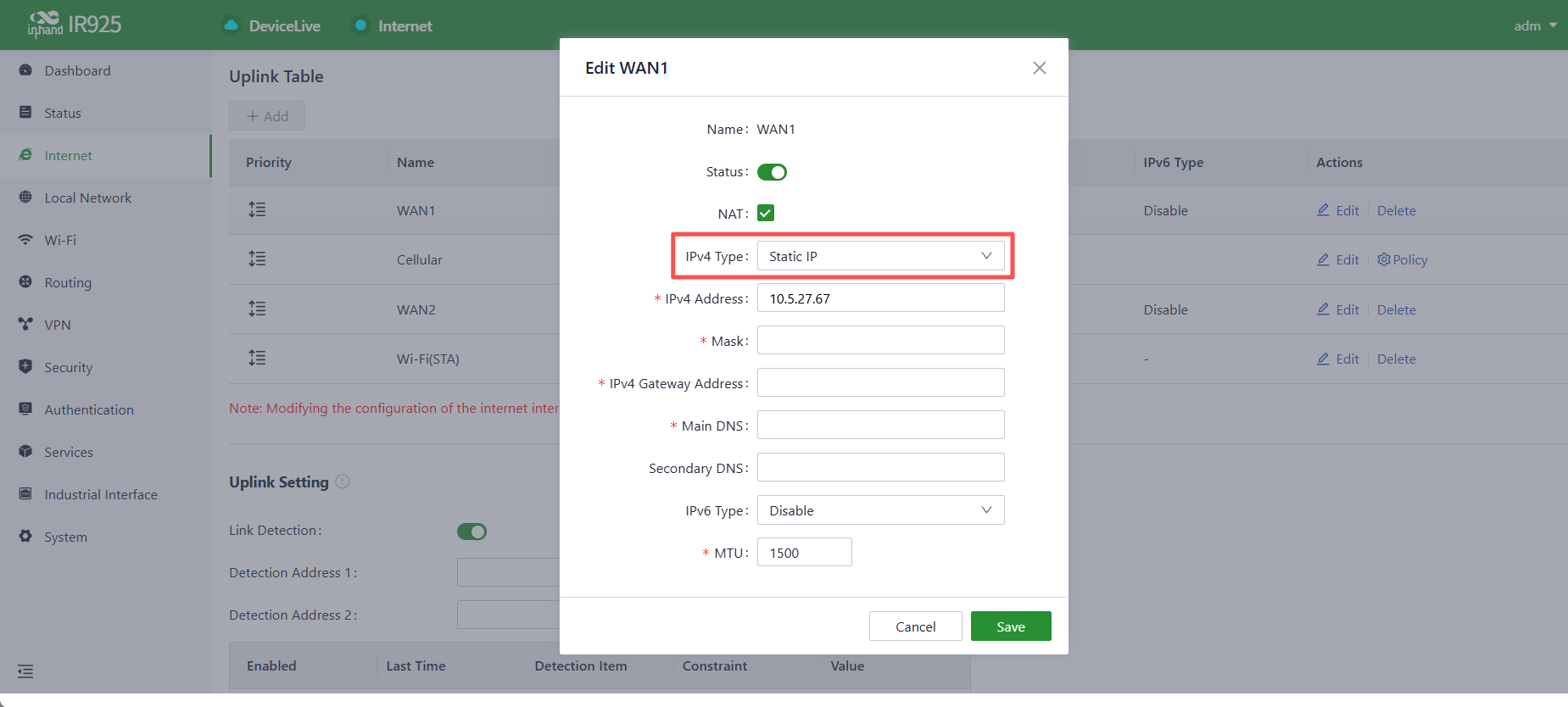Click the VPN sidebar icon

[x=25, y=325]
